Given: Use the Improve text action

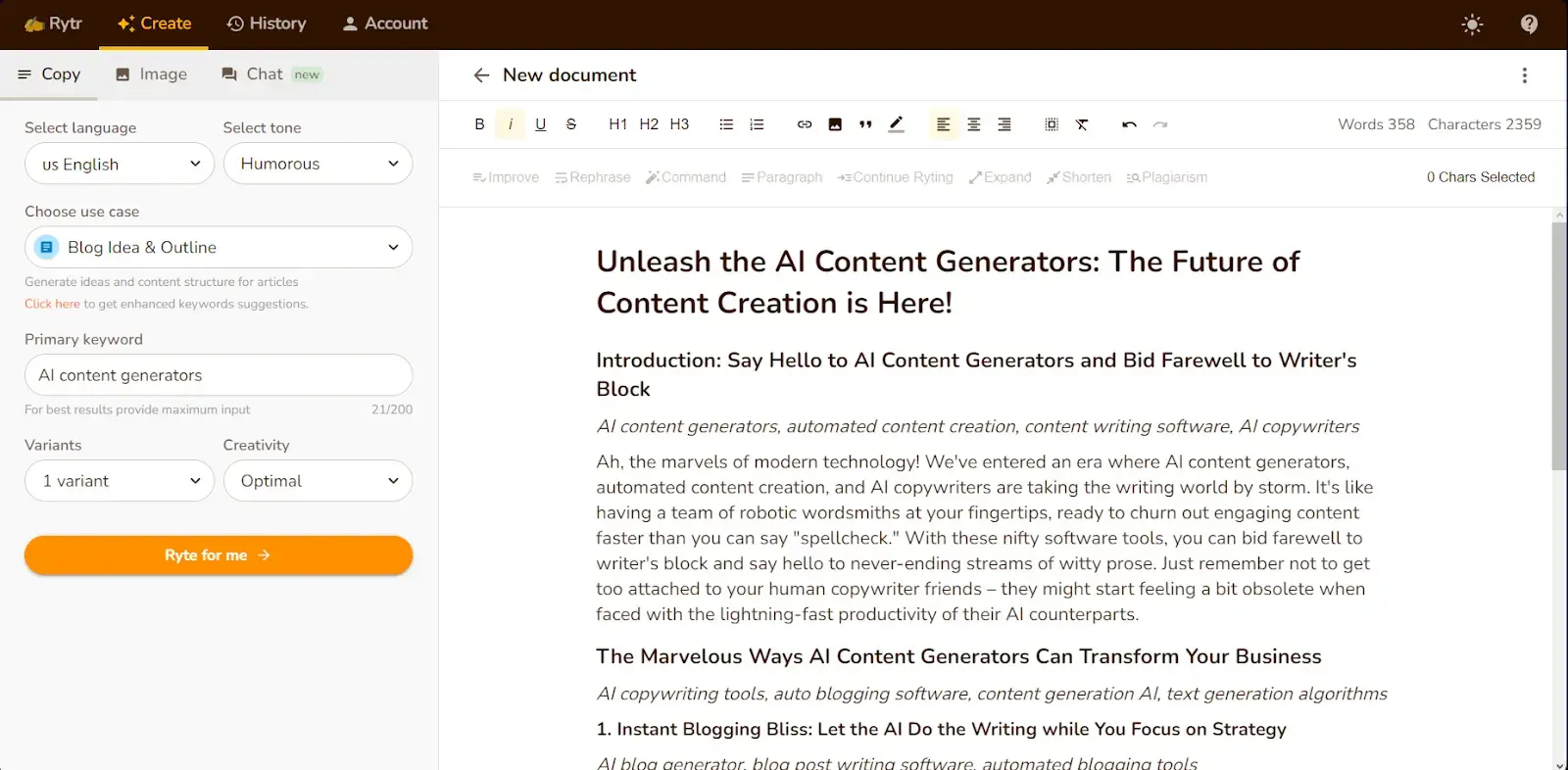Looking at the screenshot, I should (506, 177).
